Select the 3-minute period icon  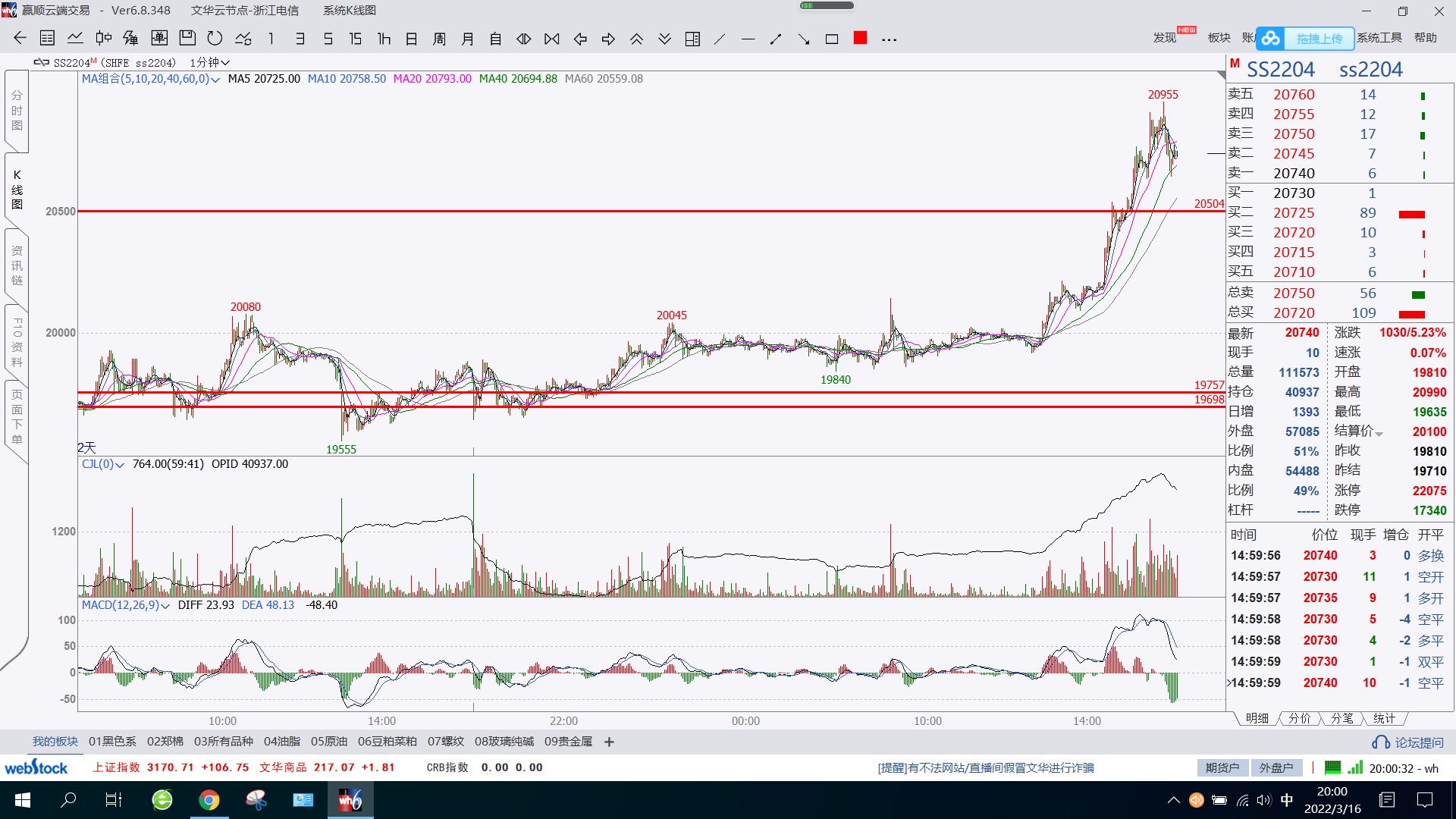(x=300, y=39)
